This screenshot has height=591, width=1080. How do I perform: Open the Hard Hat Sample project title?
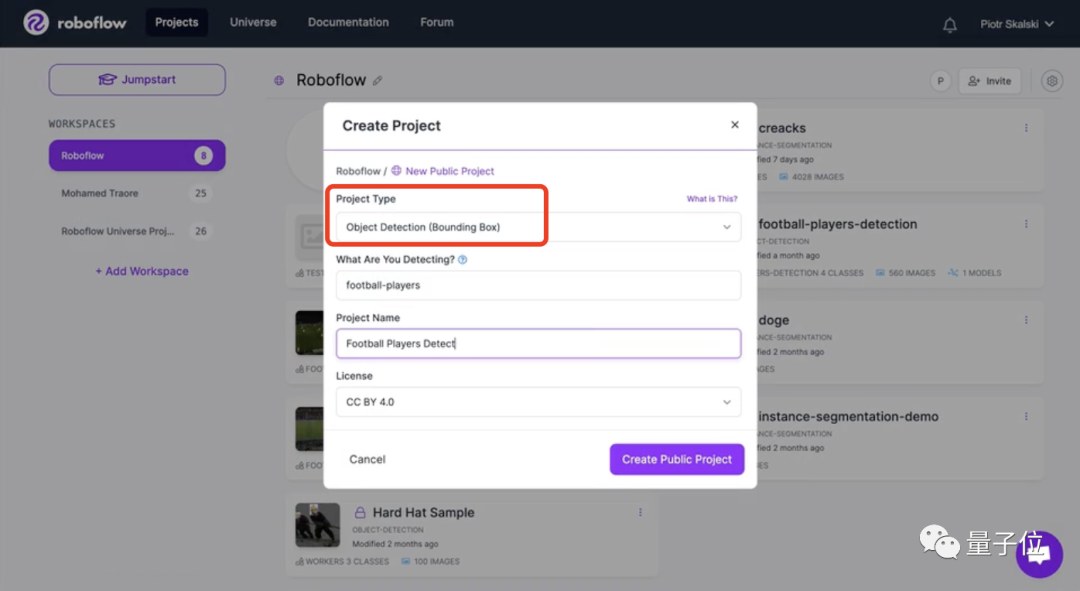pos(424,512)
